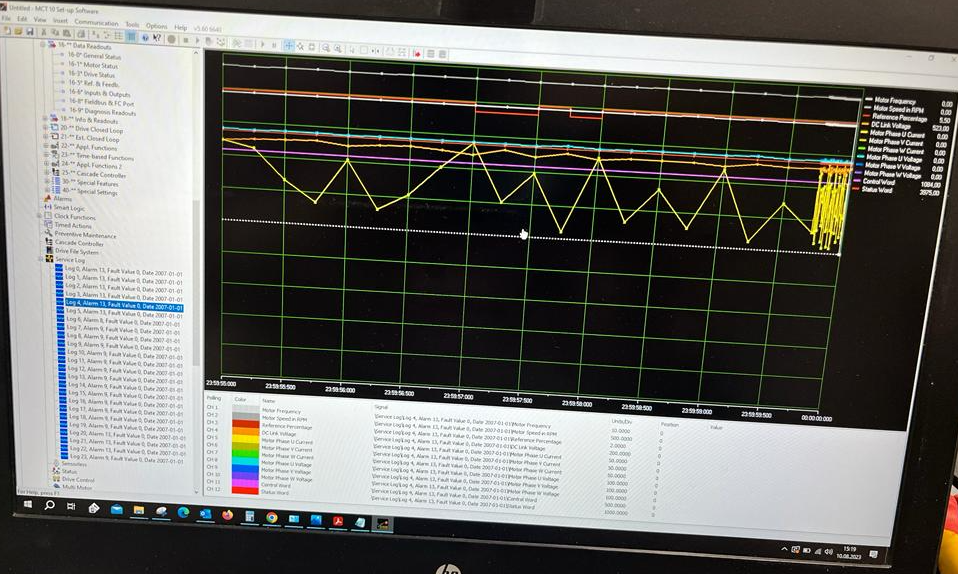Expand the 18-** Info & Readouts node
The image size is (958, 574).
coord(45,118)
